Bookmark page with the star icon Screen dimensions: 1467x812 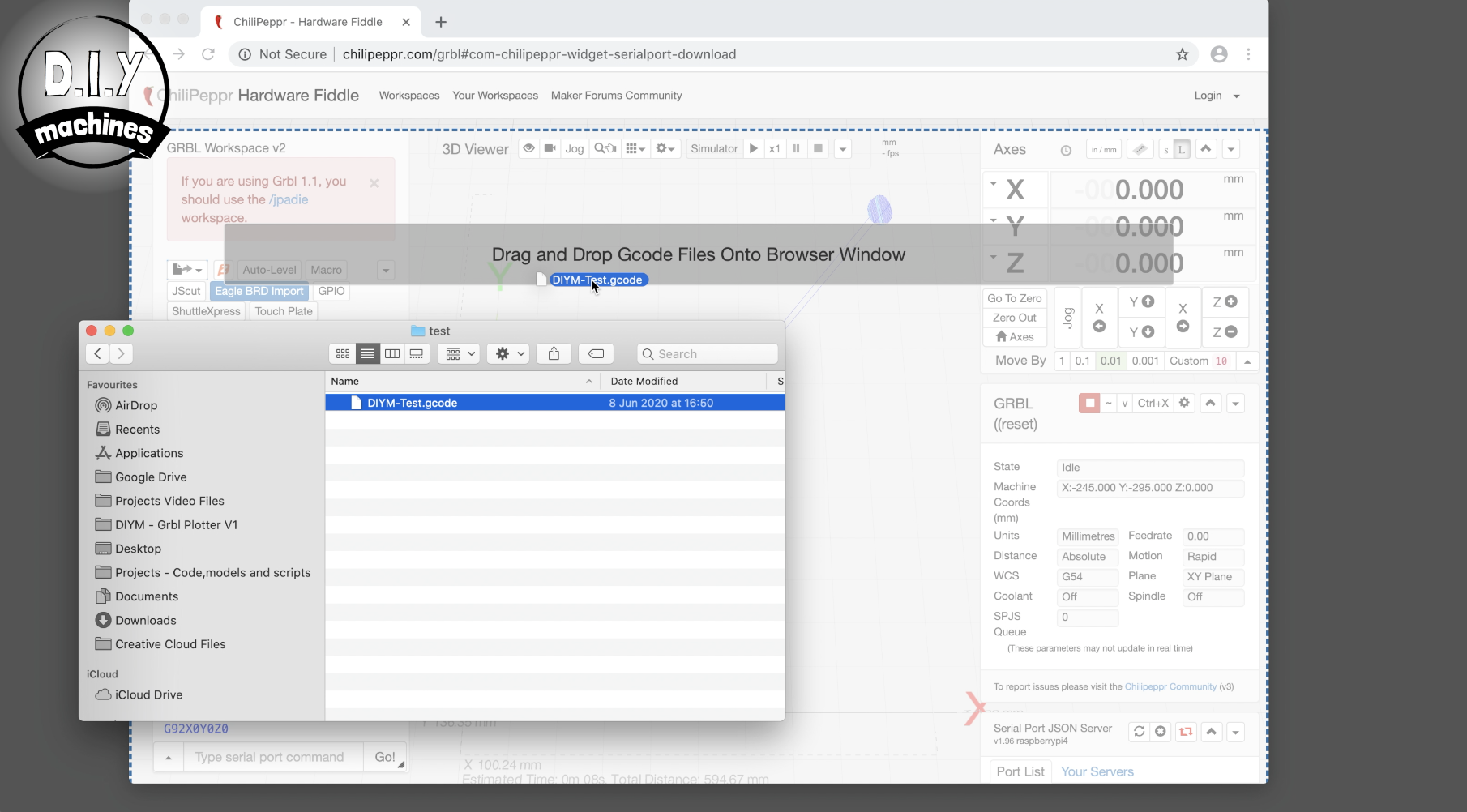tap(1183, 54)
